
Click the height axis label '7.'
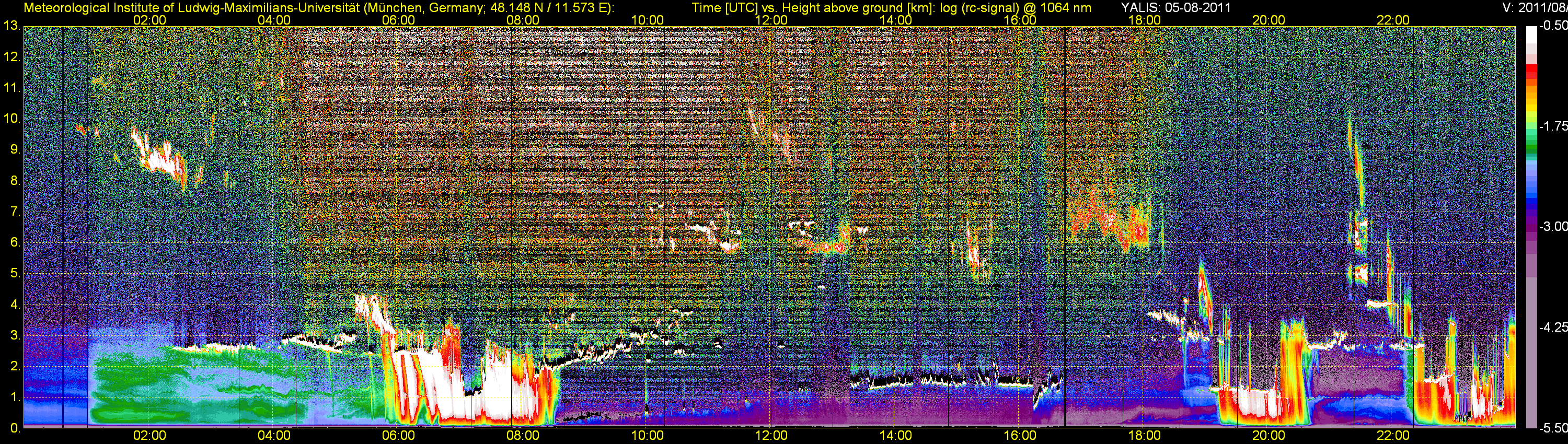coord(15,212)
